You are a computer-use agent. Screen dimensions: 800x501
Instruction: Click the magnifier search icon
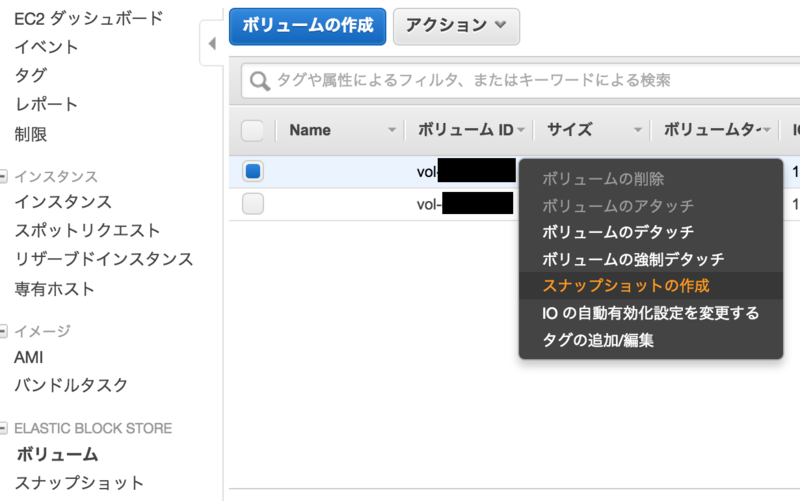click(x=259, y=81)
